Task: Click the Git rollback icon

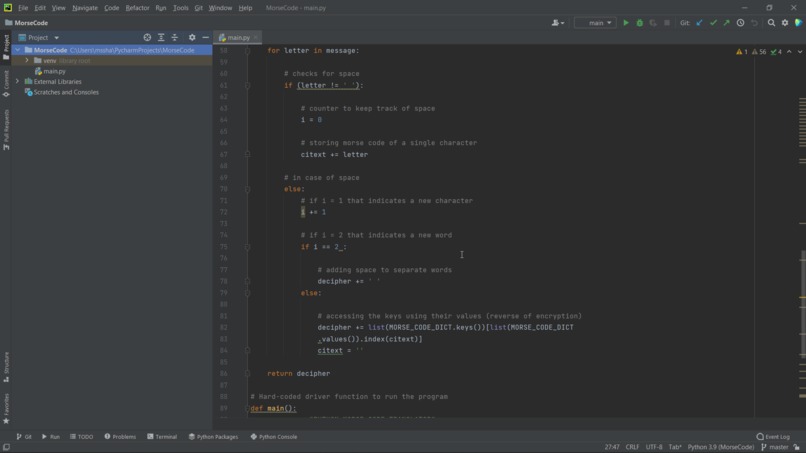Action: (x=754, y=23)
